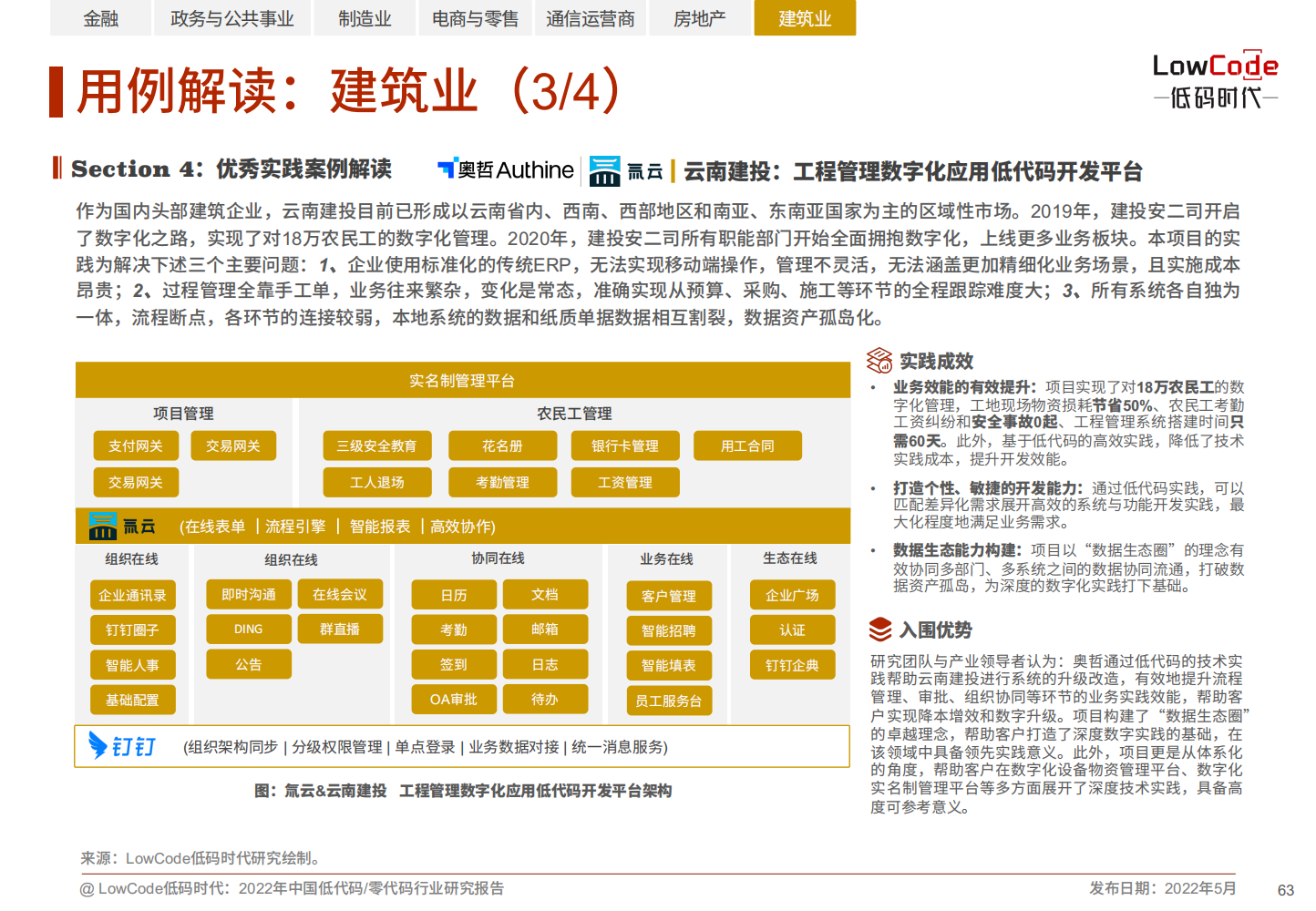
Task: Select the 工人退场 box
Action: [x=377, y=482]
